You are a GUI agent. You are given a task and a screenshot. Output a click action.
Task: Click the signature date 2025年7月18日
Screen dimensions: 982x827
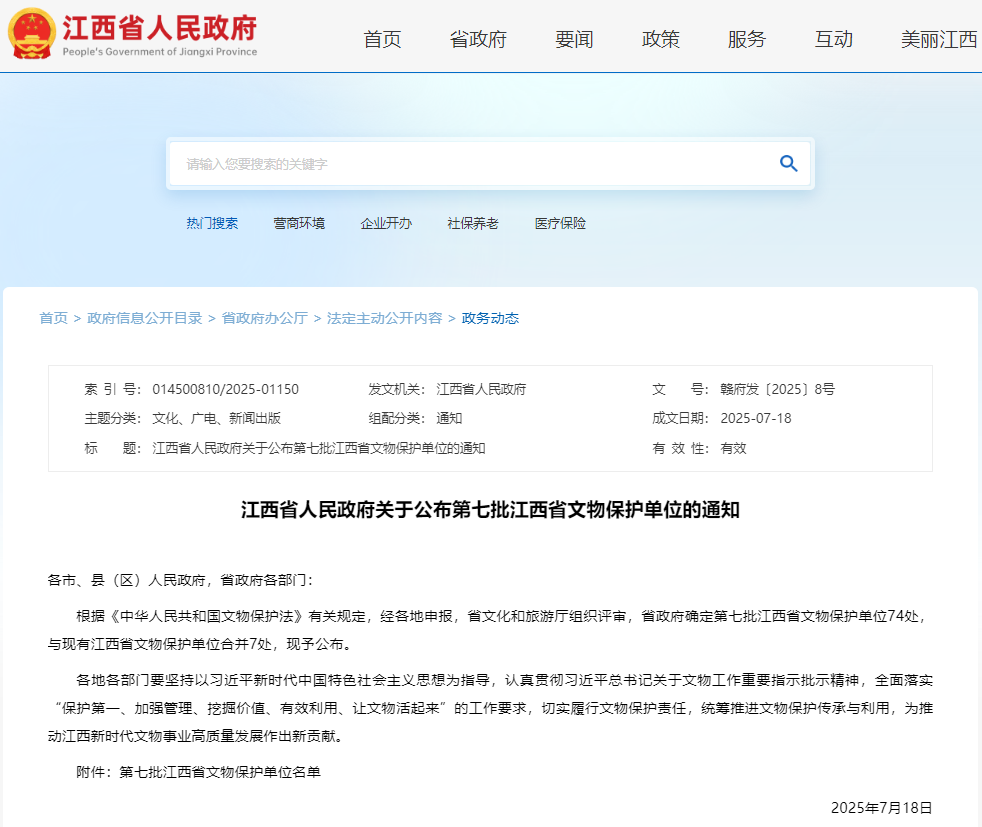tap(881, 808)
